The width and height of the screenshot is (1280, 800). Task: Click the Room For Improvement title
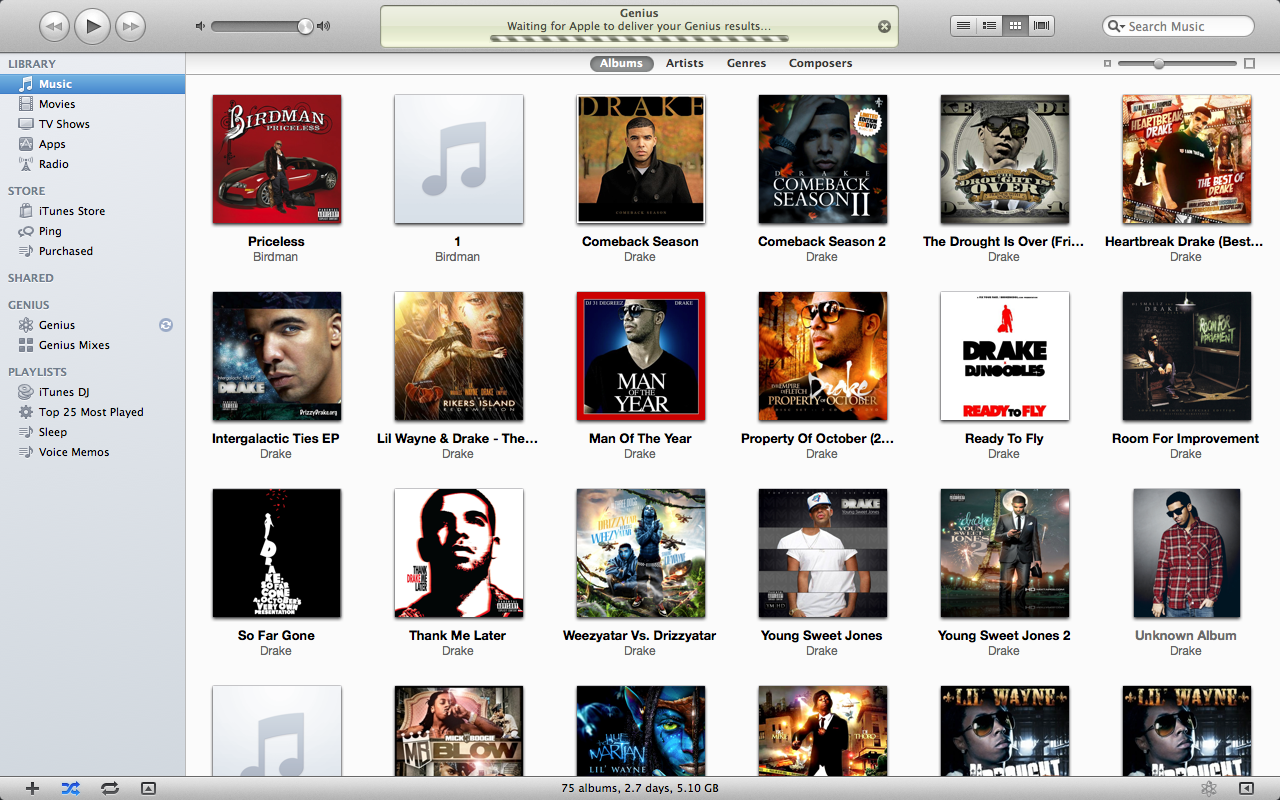(x=1185, y=438)
